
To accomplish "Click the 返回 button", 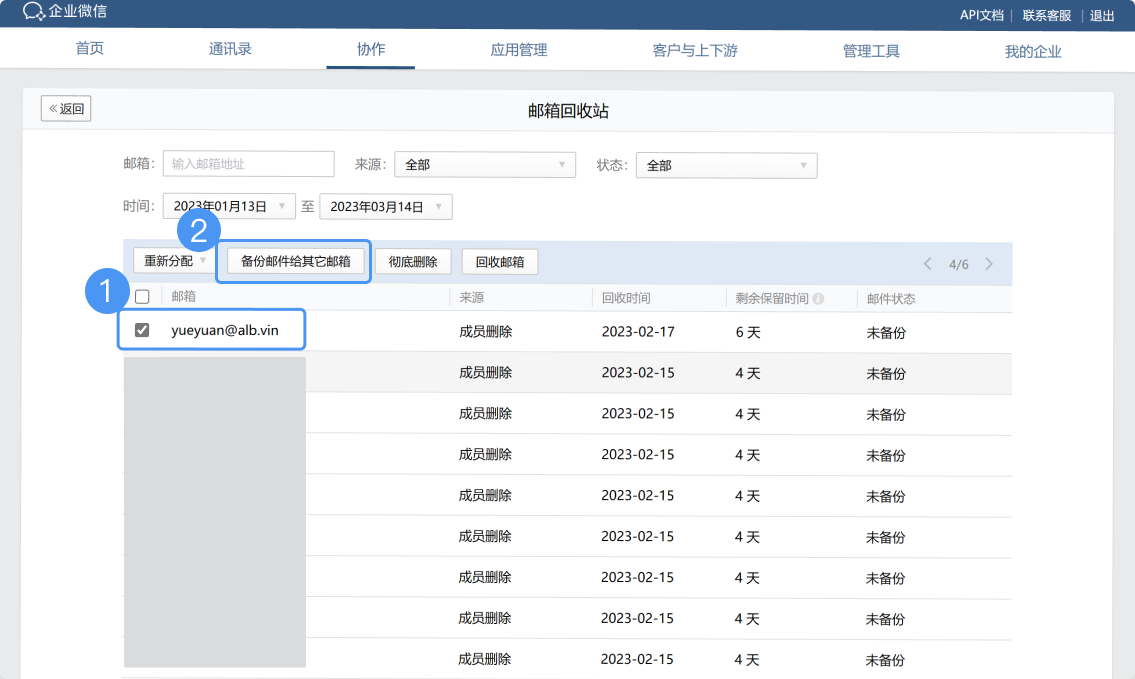I will click(x=65, y=108).
